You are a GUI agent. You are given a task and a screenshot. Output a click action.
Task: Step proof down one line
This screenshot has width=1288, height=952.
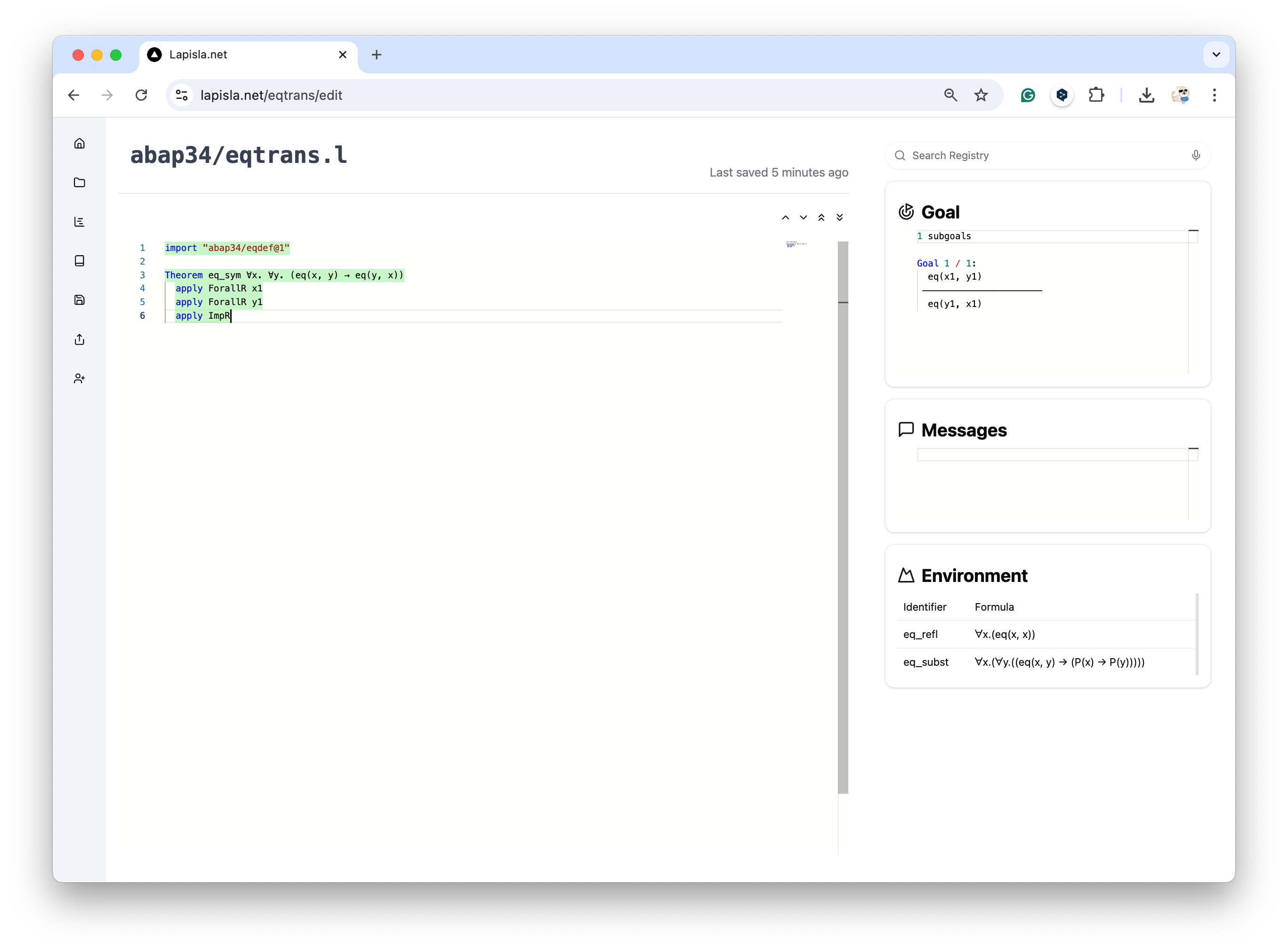[803, 218]
